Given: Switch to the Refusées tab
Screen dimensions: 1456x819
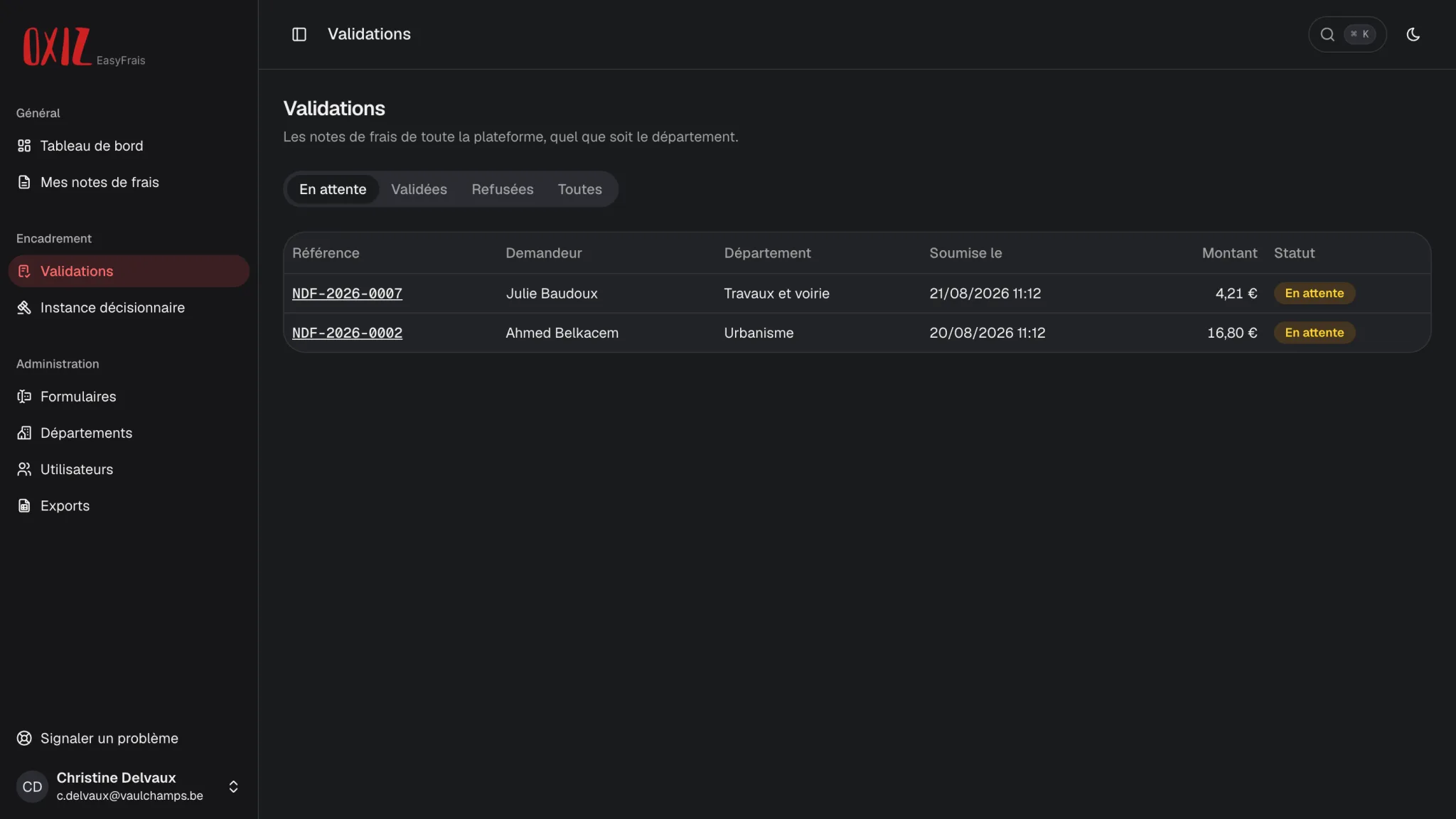Looking at the screenshot, I should (x=502, y=189).
